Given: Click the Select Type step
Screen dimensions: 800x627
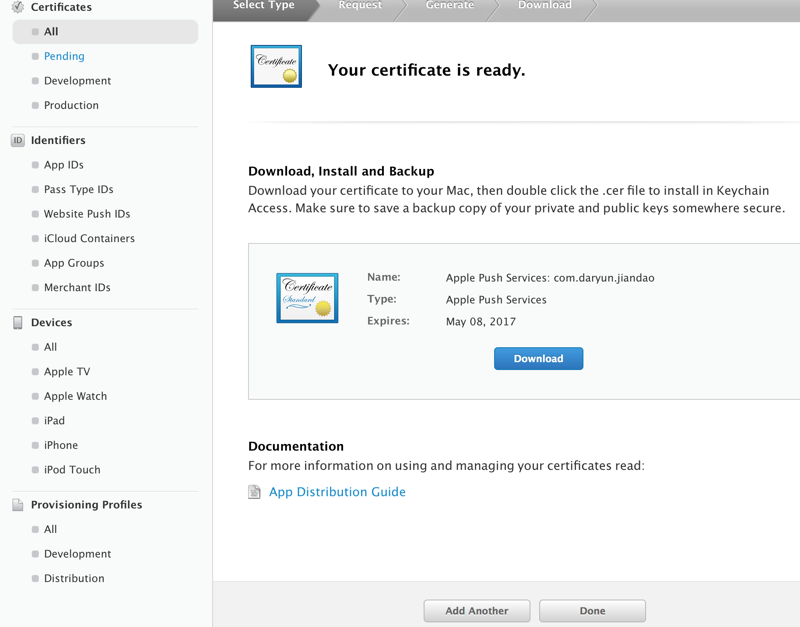Looking at the screenshot, I should (x=264, y=5).
